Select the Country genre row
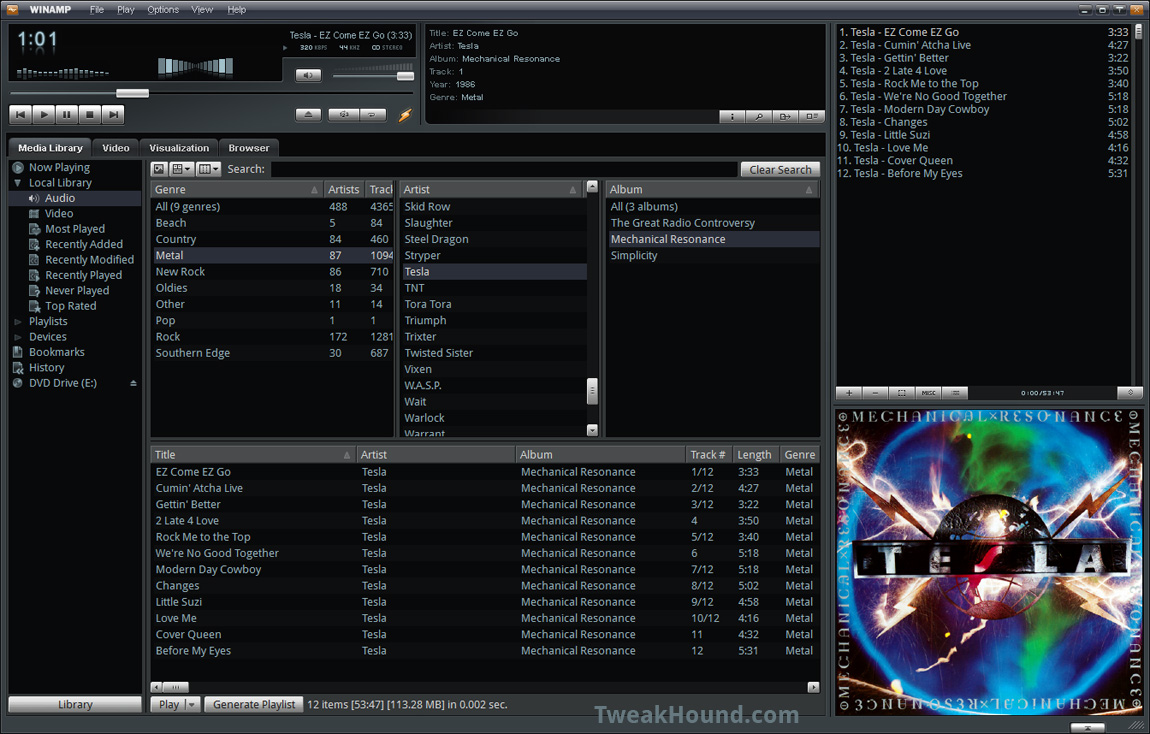Image resolution: width=1150 pixels, height=734 pixels. (272, 239)
